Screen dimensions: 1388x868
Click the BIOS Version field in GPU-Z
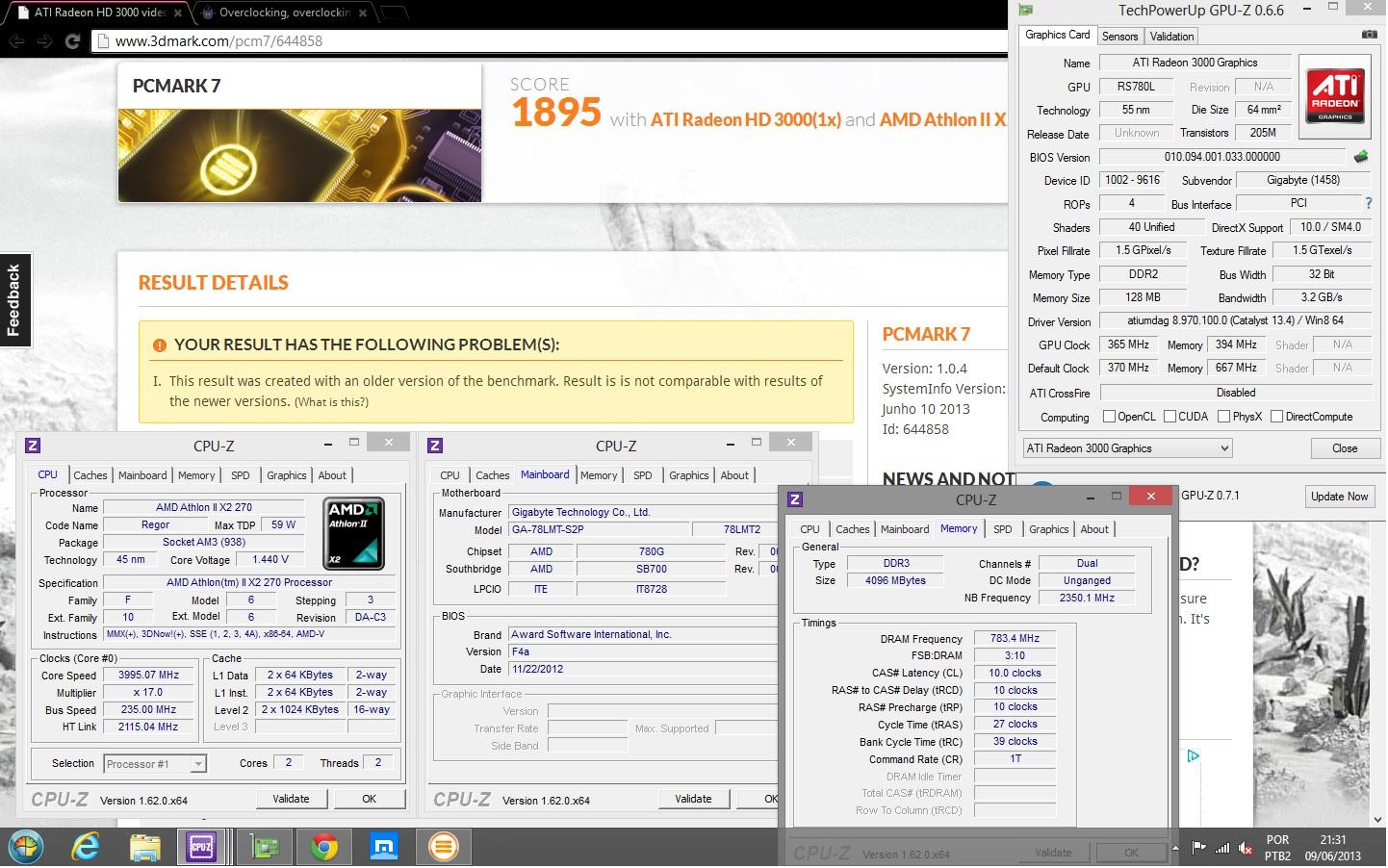[1222, 157]
